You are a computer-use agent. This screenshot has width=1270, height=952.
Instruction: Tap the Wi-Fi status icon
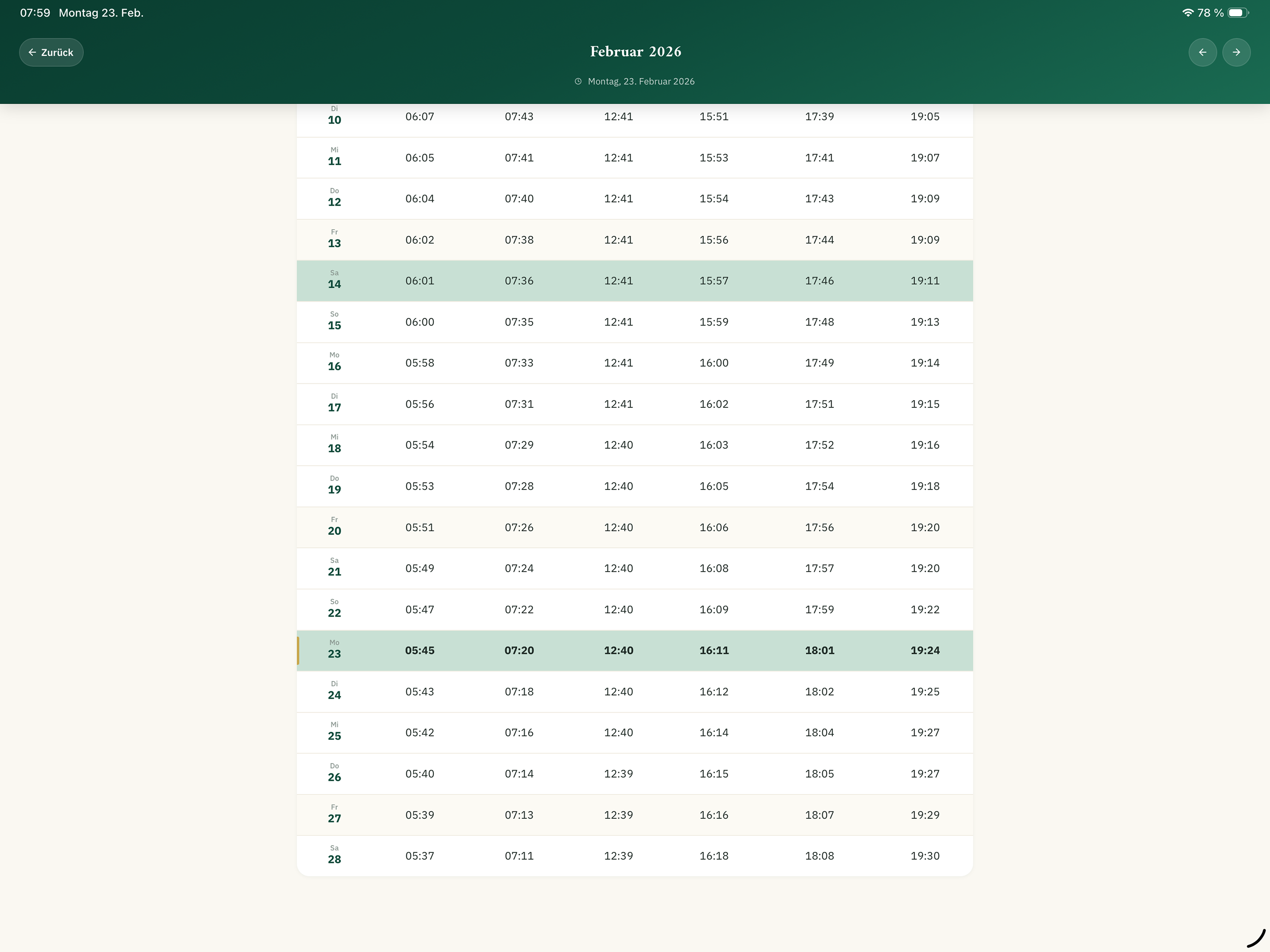(x=1187, y=12)
